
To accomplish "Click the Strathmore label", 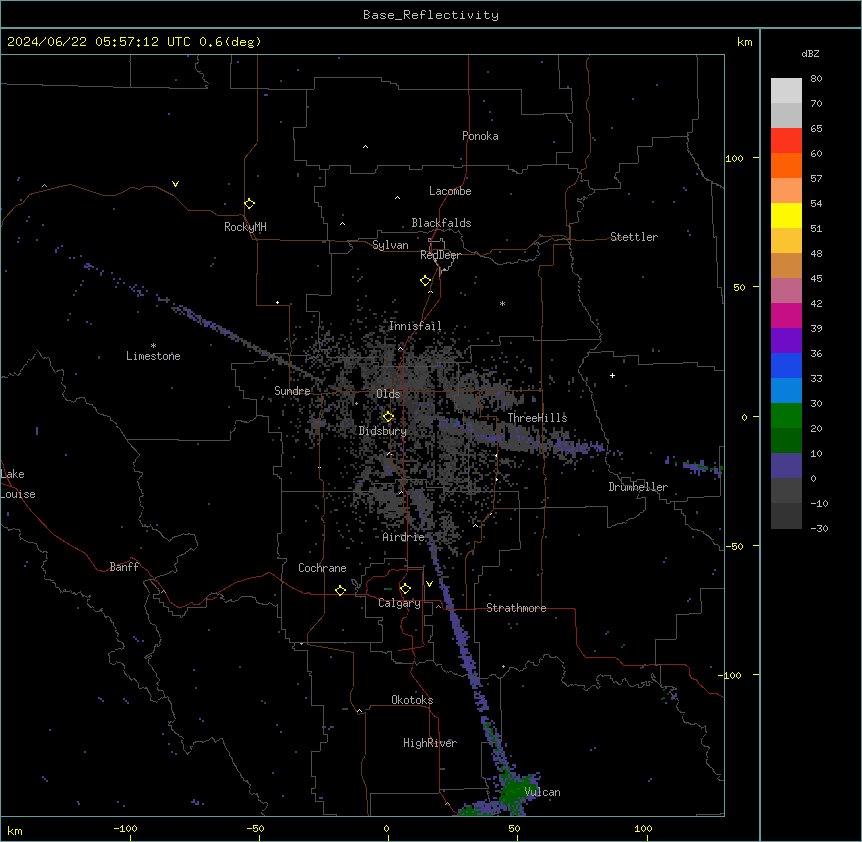I will [x=516, y=608].
